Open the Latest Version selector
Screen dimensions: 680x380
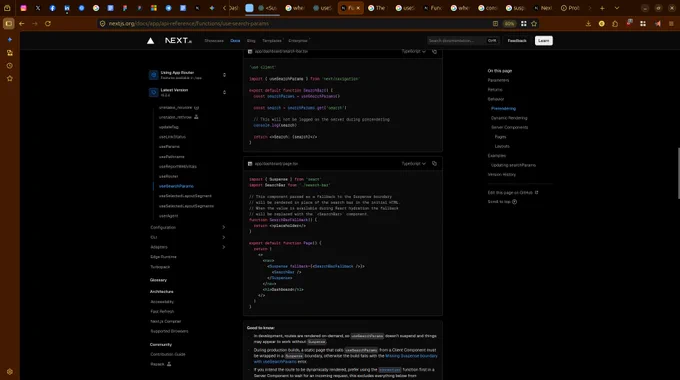point(187,92)
